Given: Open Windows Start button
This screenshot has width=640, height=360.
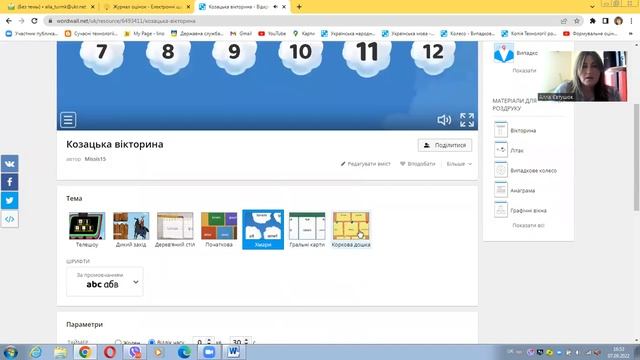Looking at the screenshot, I should [x=10, y=352].
